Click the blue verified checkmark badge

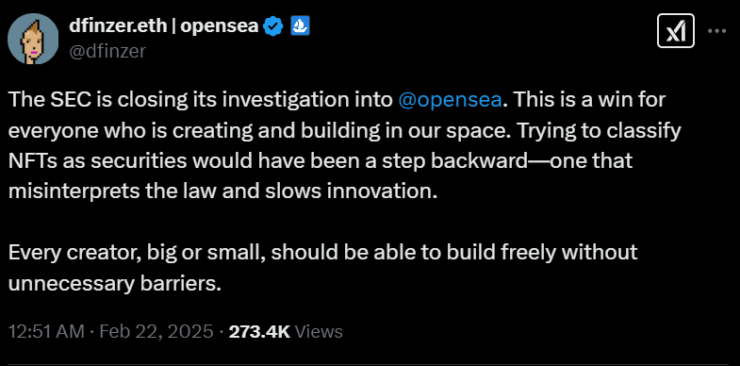click(x=273, y=26)
